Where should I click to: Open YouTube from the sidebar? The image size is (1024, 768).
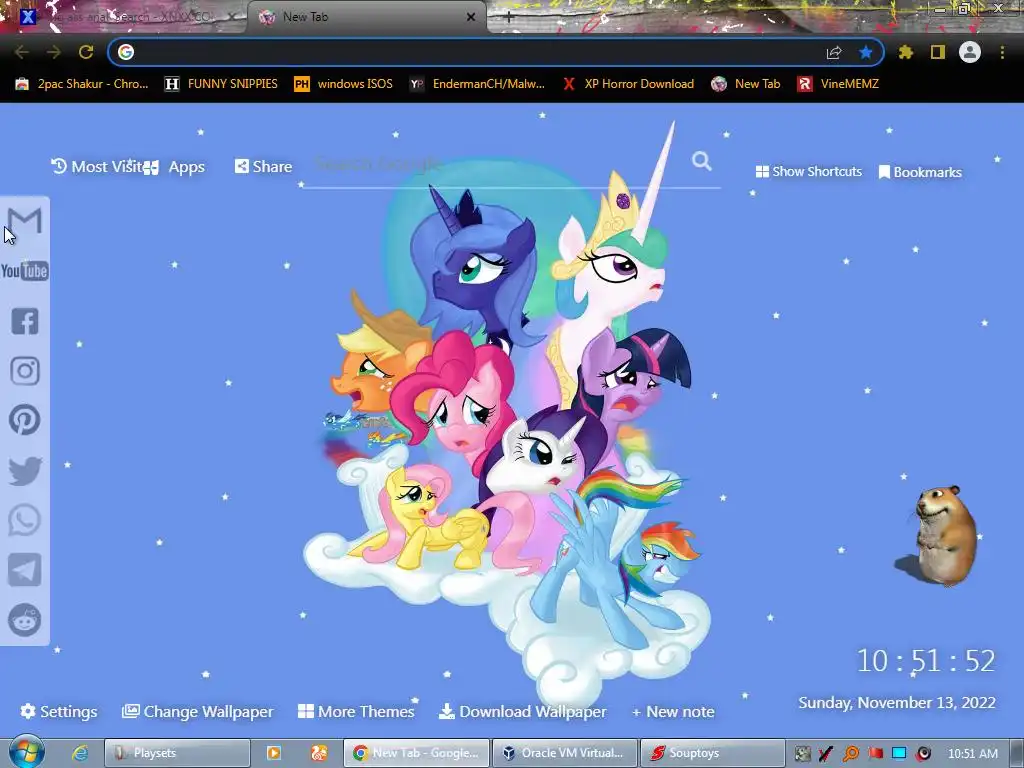[25, 270]
